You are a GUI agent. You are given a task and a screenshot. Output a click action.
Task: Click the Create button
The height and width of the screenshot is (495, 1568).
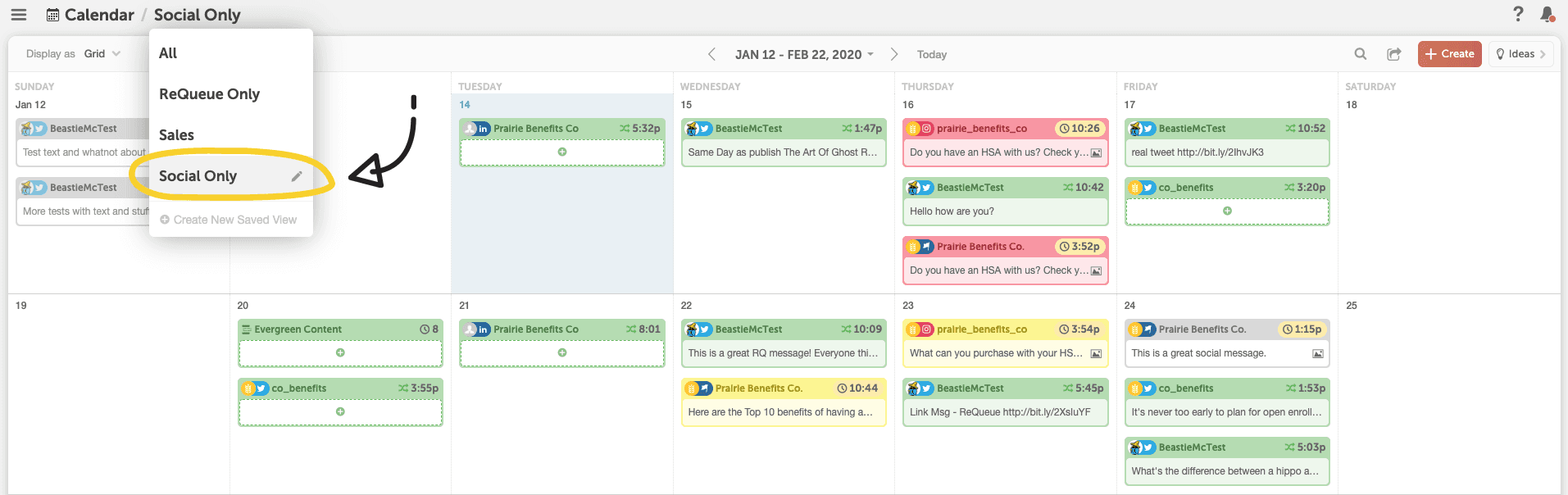pyautogui.click(x=1450, y=54)
